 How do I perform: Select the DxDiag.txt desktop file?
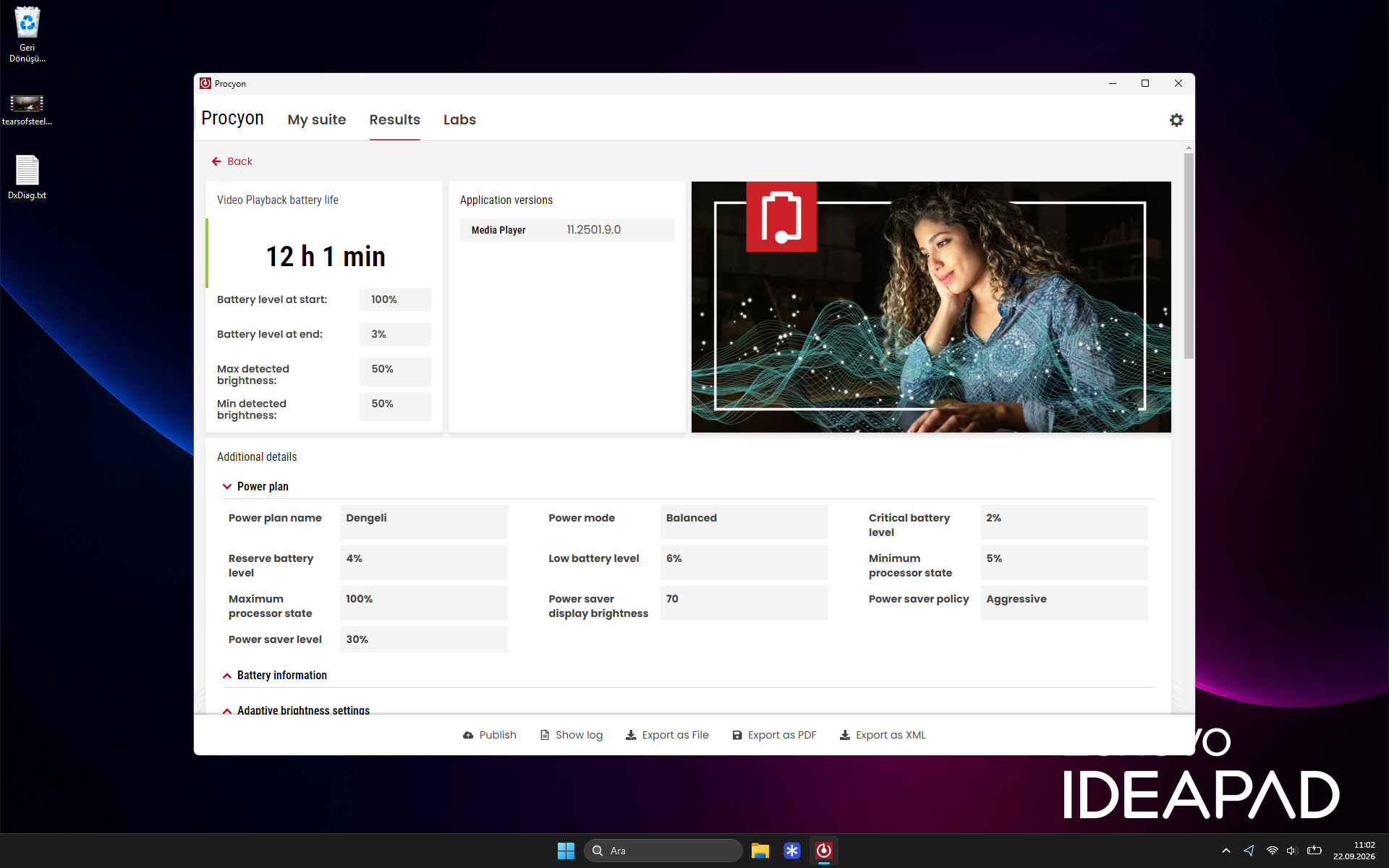[x=27, y=177]
